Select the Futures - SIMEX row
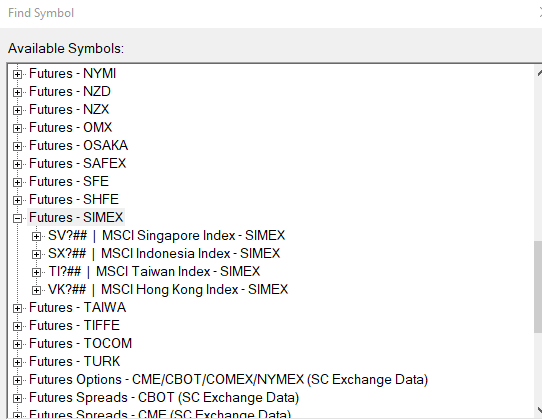Viewport: 542px width, 420px height. click(76, 217)
